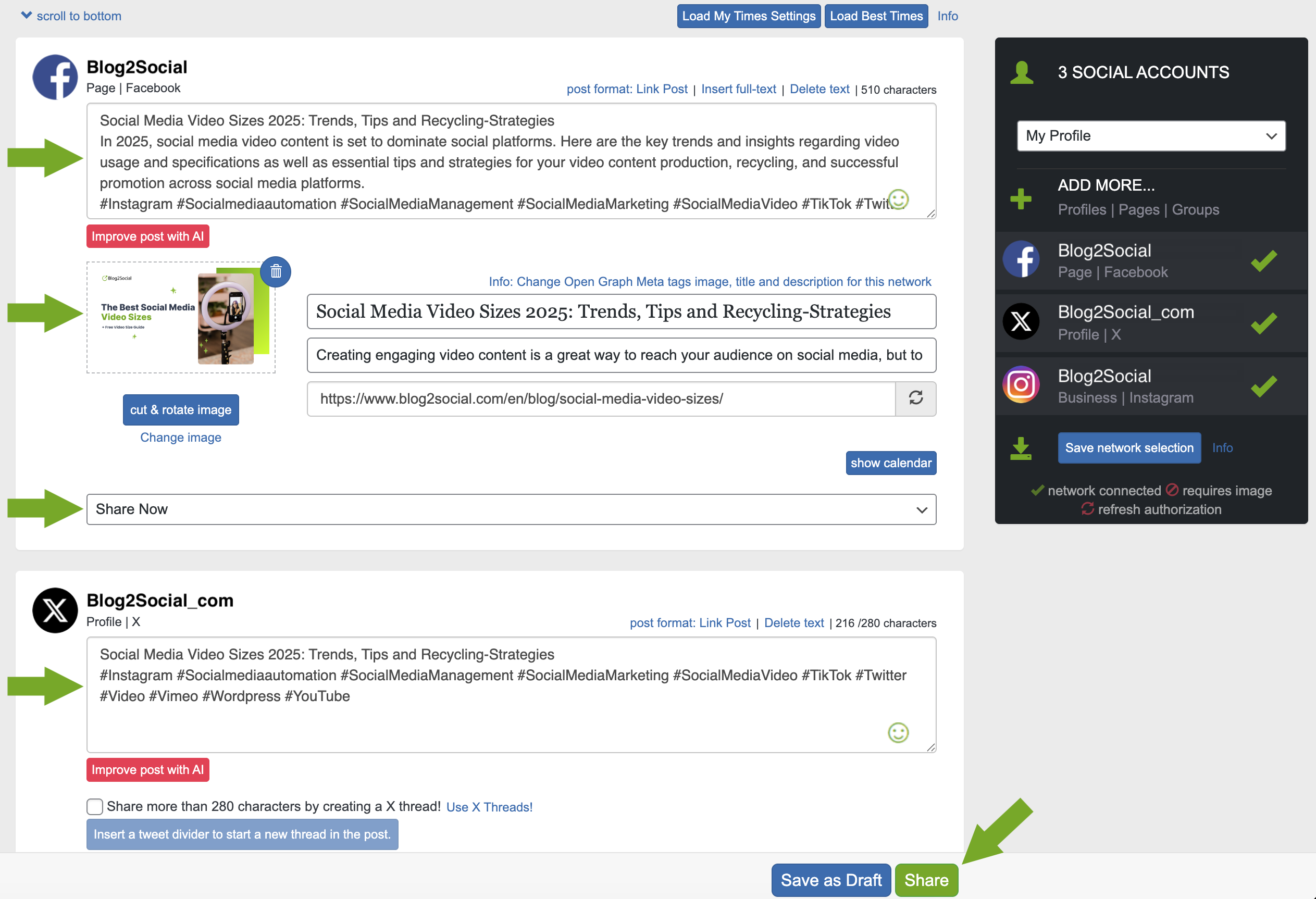Screen dimensions: 1316x899
Task: Click the show calendar button
Action: [x=891, y=463]
